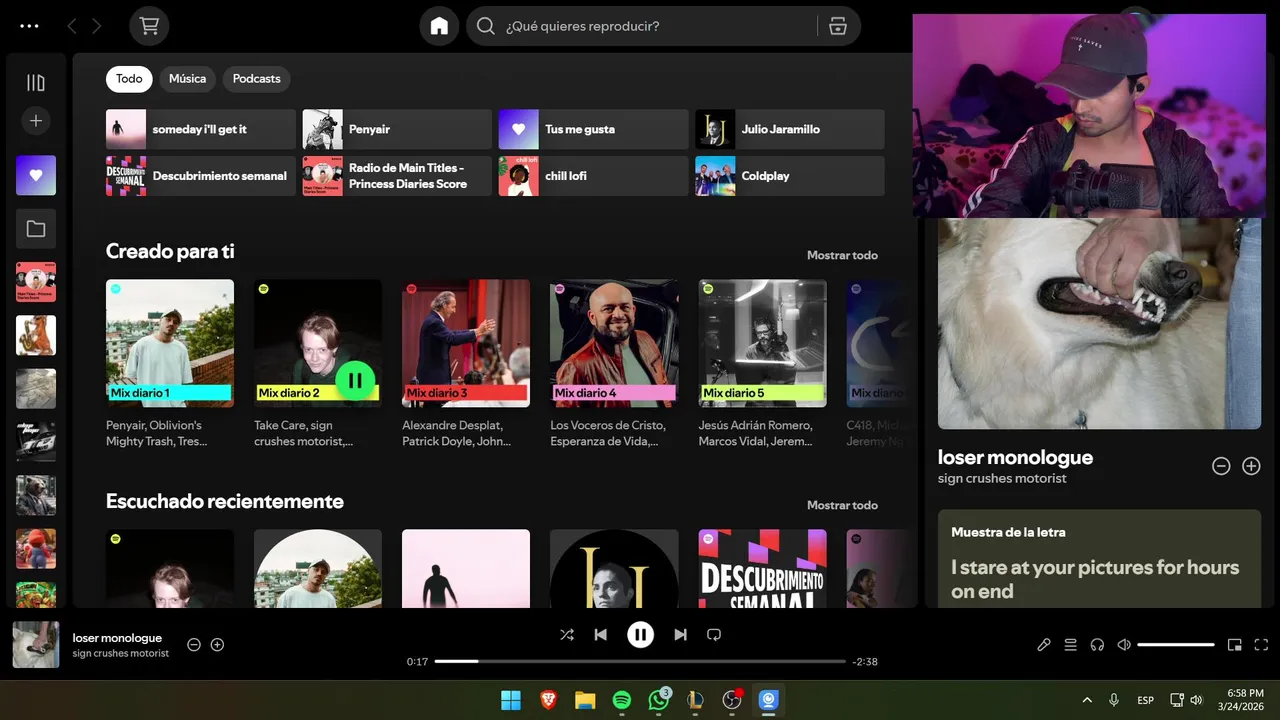Open File Explorer from taskbar
Viewport: 1280px width, 720px height.
point(585,700)
